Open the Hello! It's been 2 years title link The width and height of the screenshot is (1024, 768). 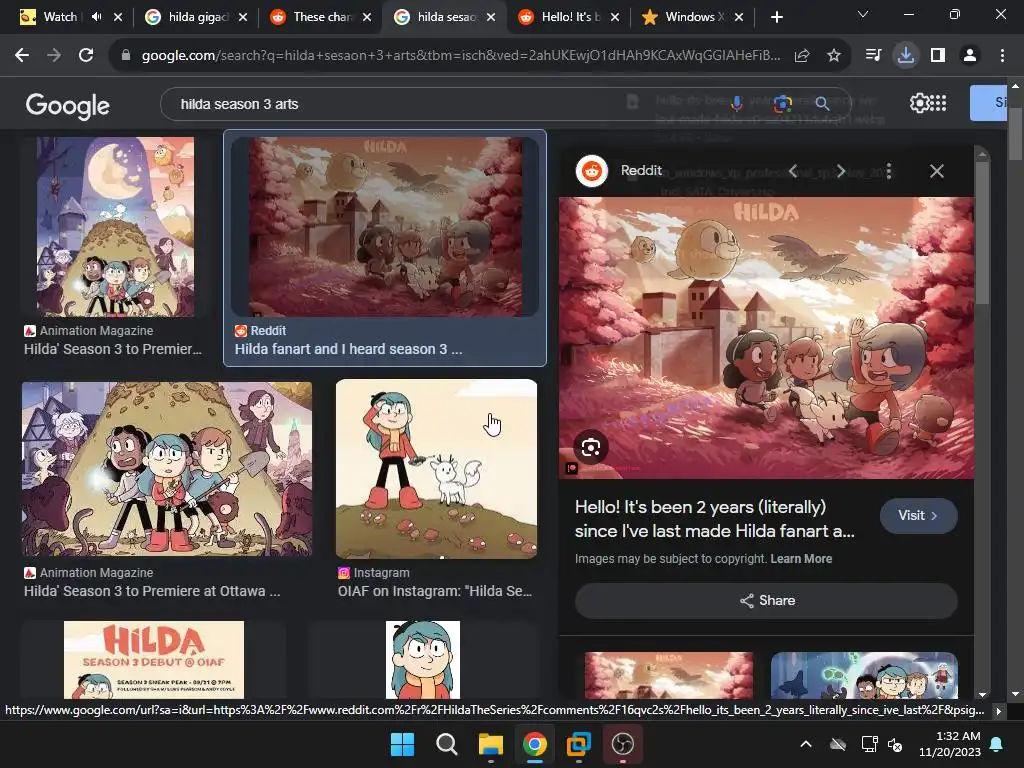tap(714, 519)
